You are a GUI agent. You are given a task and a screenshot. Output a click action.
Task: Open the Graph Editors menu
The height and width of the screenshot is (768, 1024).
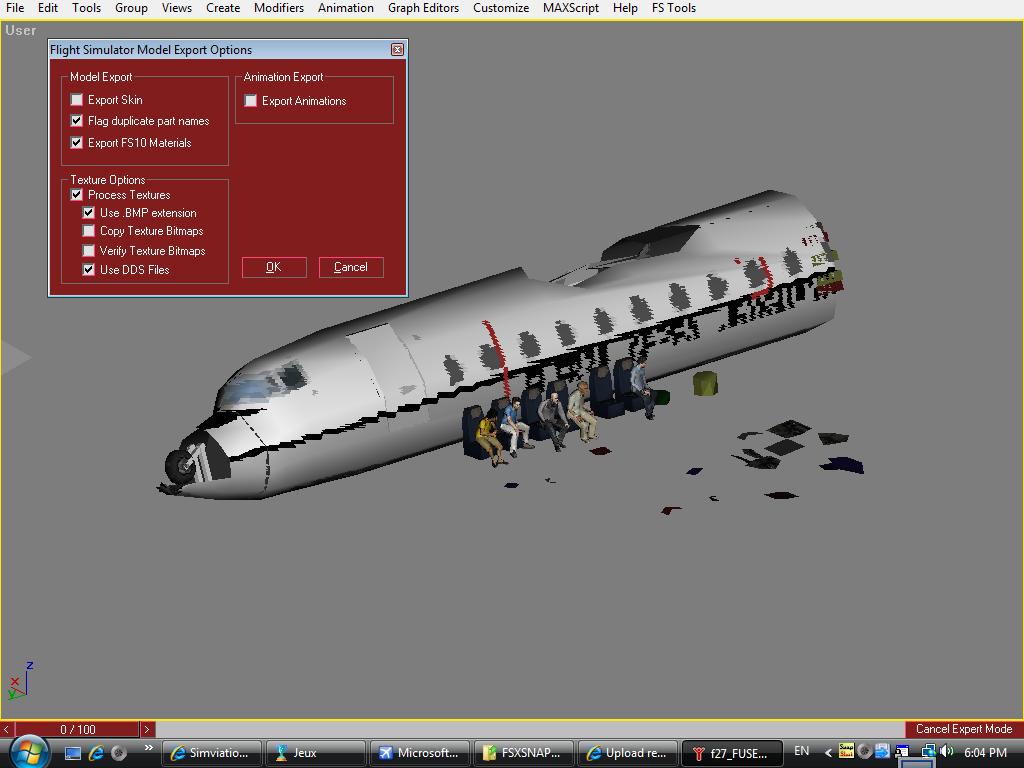point(423,8)
